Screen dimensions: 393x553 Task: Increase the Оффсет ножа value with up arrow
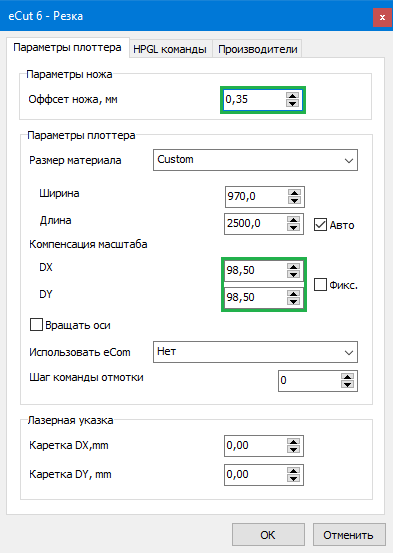(x=292, y=96)
